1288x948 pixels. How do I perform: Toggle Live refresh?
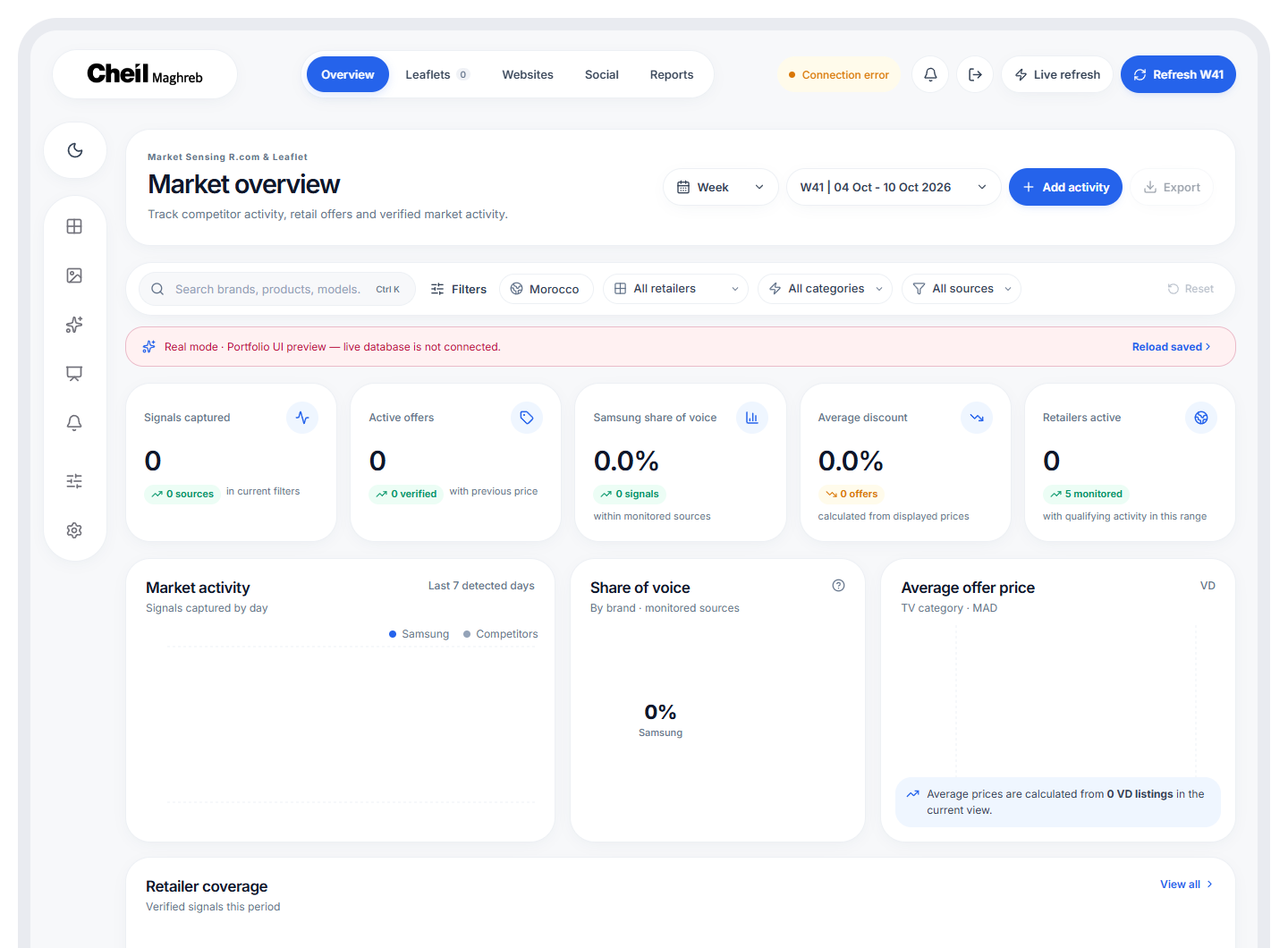[1057, 74]
